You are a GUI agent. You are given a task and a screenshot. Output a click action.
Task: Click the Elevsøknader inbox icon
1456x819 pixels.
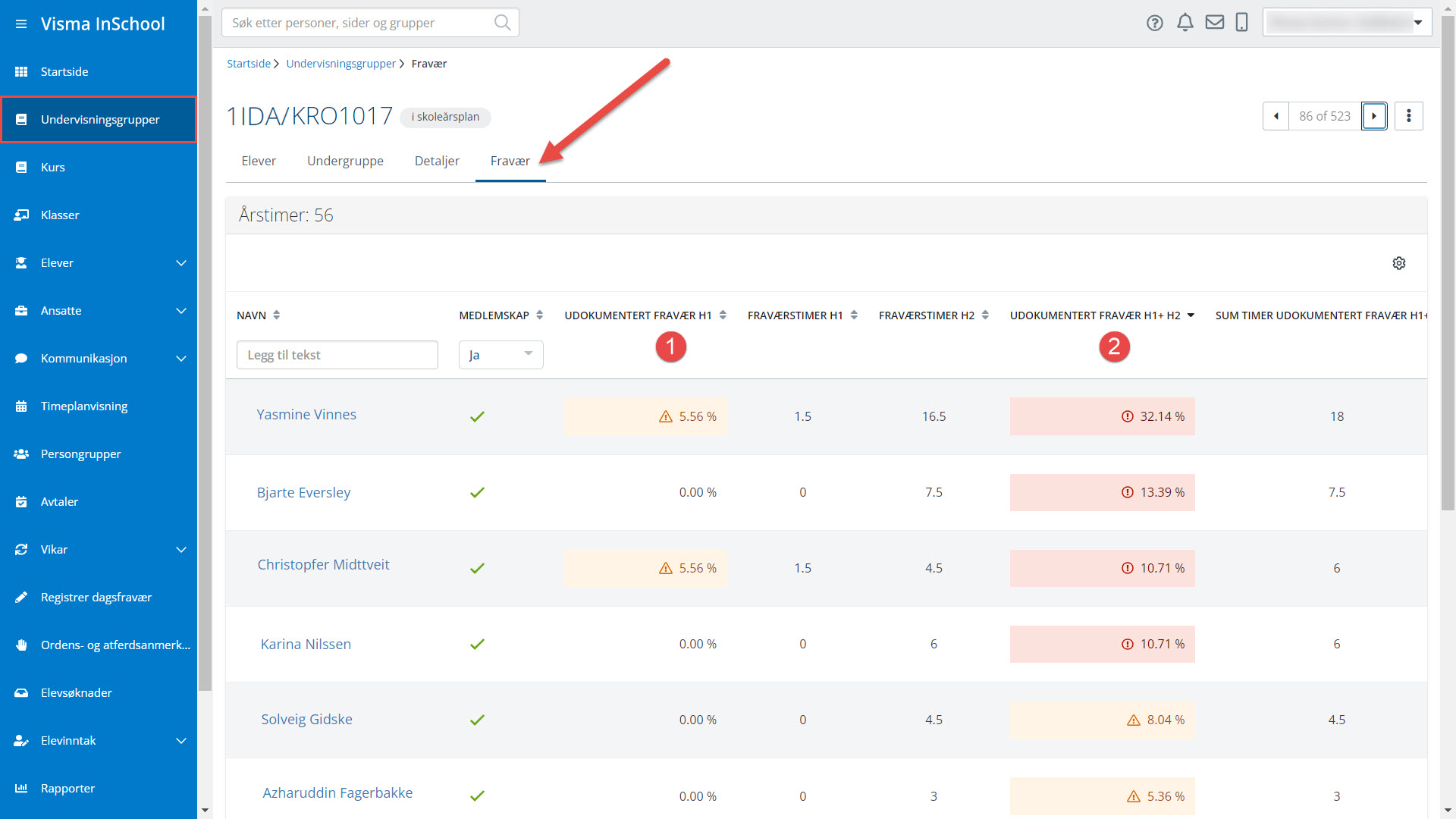click(x=21, y=693)
